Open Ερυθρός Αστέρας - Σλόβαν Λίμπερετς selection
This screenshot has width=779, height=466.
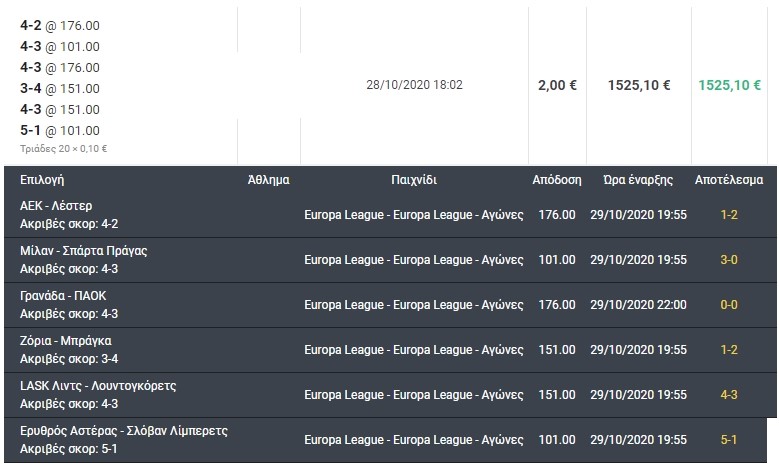[x=124, y=431]
